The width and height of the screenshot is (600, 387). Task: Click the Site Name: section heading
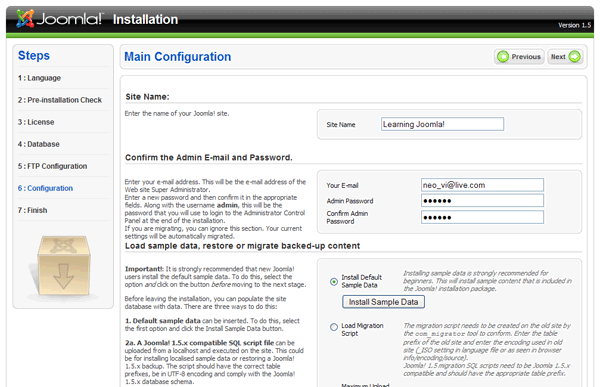(x=147, y=97)
